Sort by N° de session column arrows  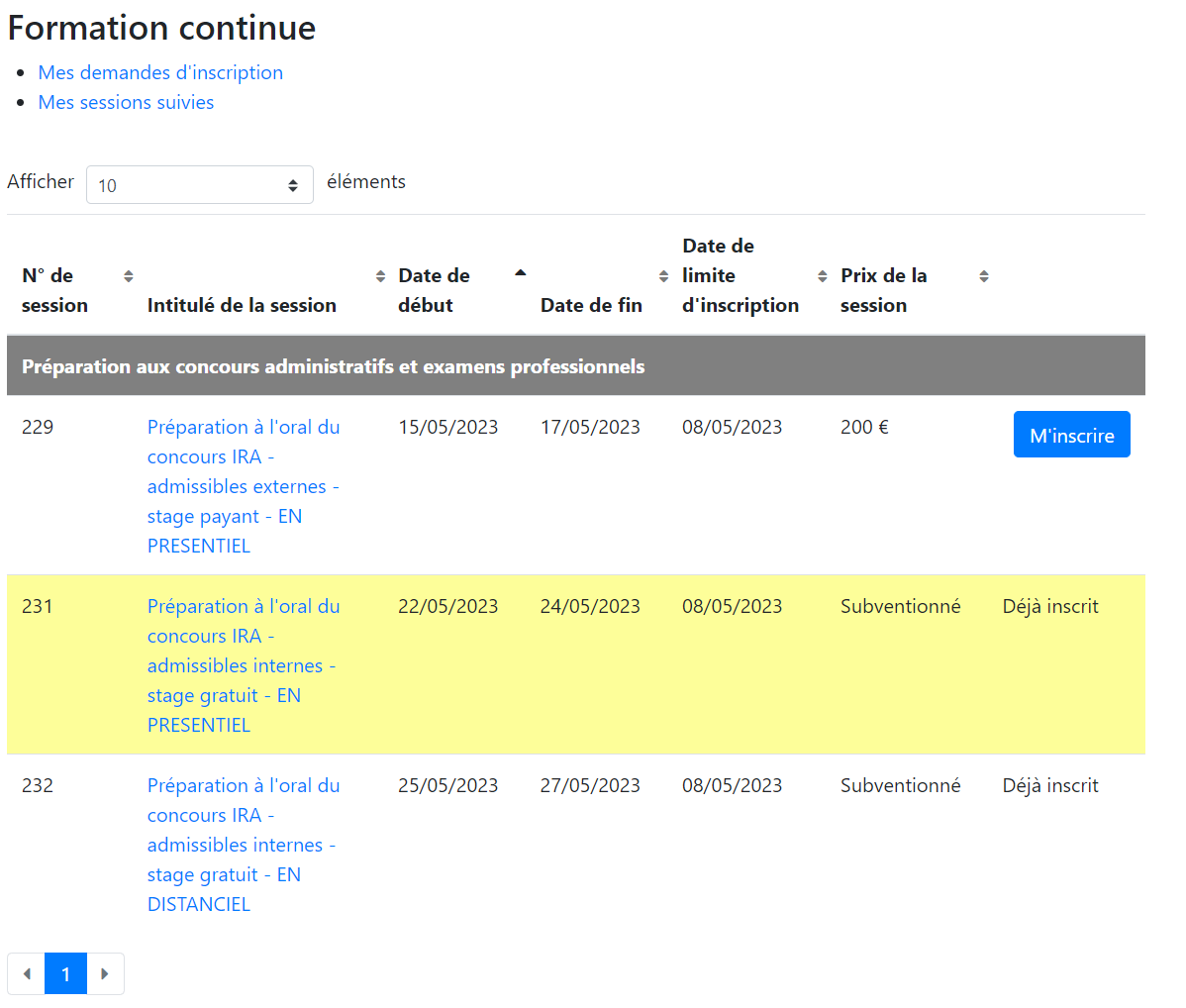pos(129,276)
